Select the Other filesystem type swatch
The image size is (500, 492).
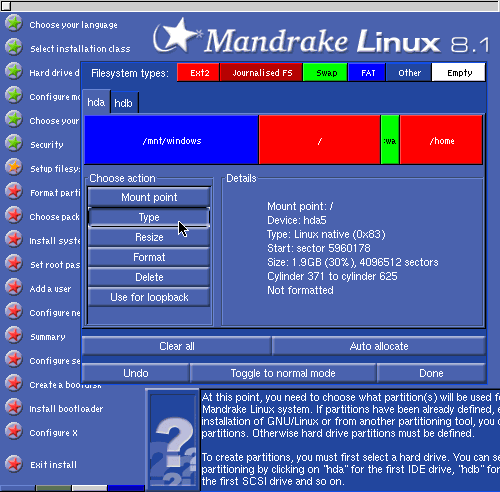409,72
